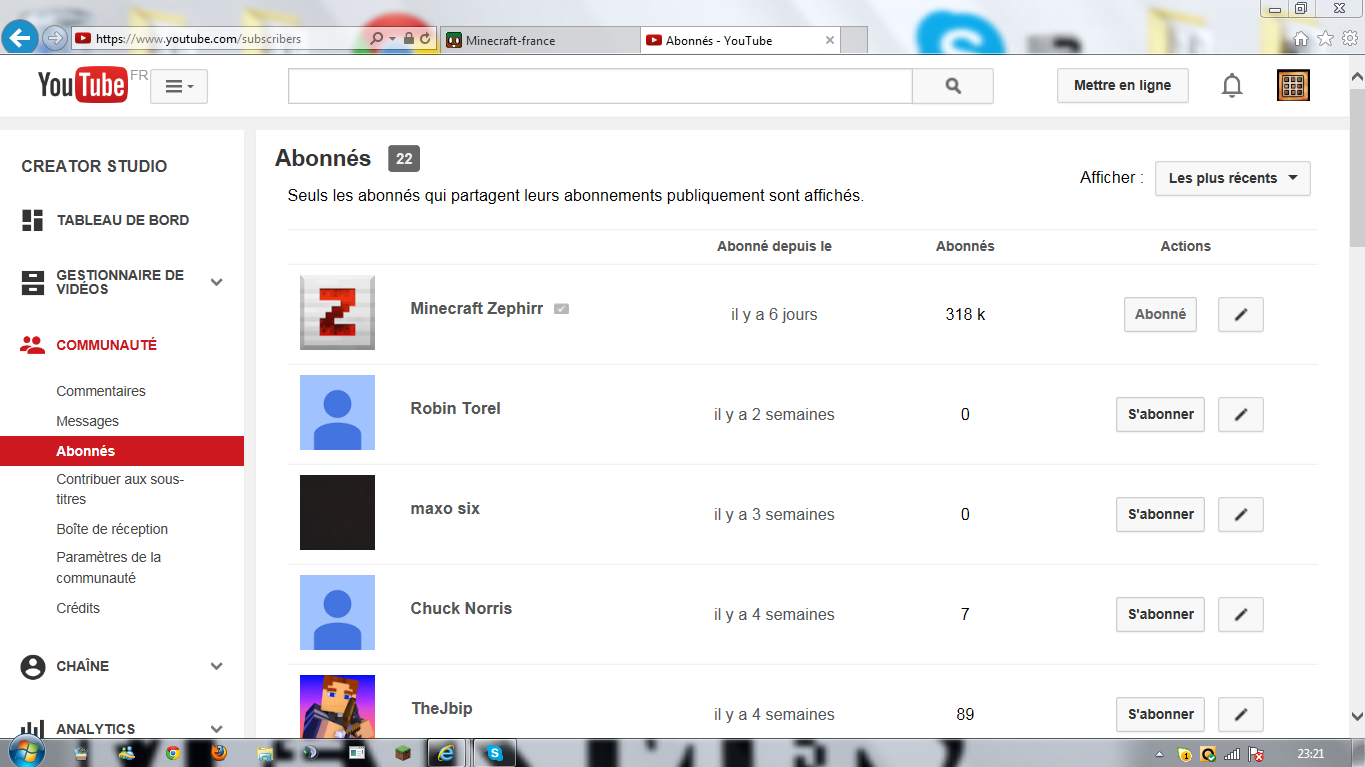Click inside the YouTube search field
Screen dimensions: 1365x767
tap(600, 86)
